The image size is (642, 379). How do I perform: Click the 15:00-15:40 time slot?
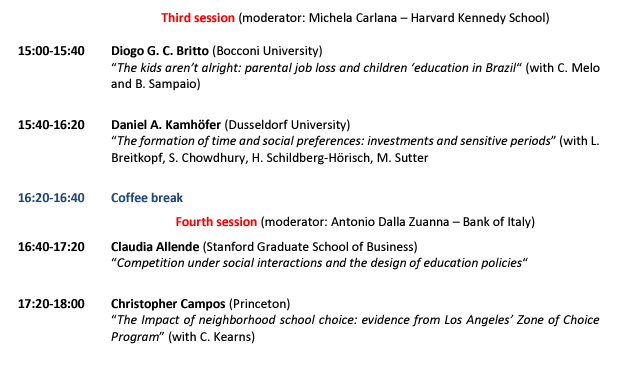[x=51, y=51]
